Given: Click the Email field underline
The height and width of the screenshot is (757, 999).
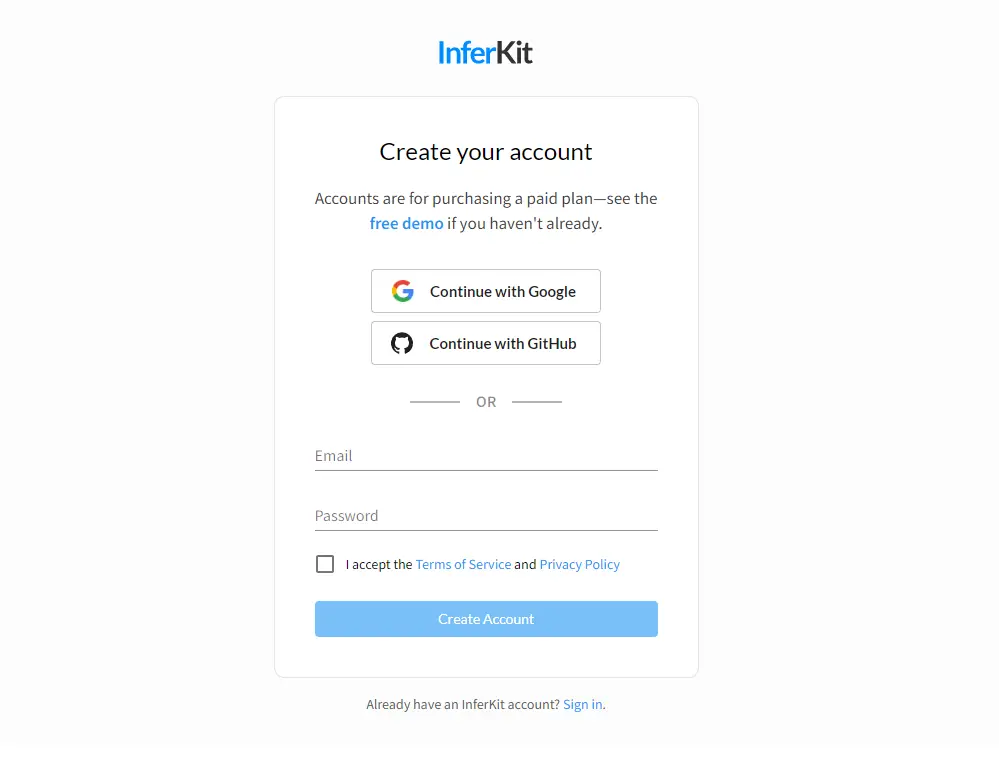Looking at the screenshot, I should click(486, 468).
